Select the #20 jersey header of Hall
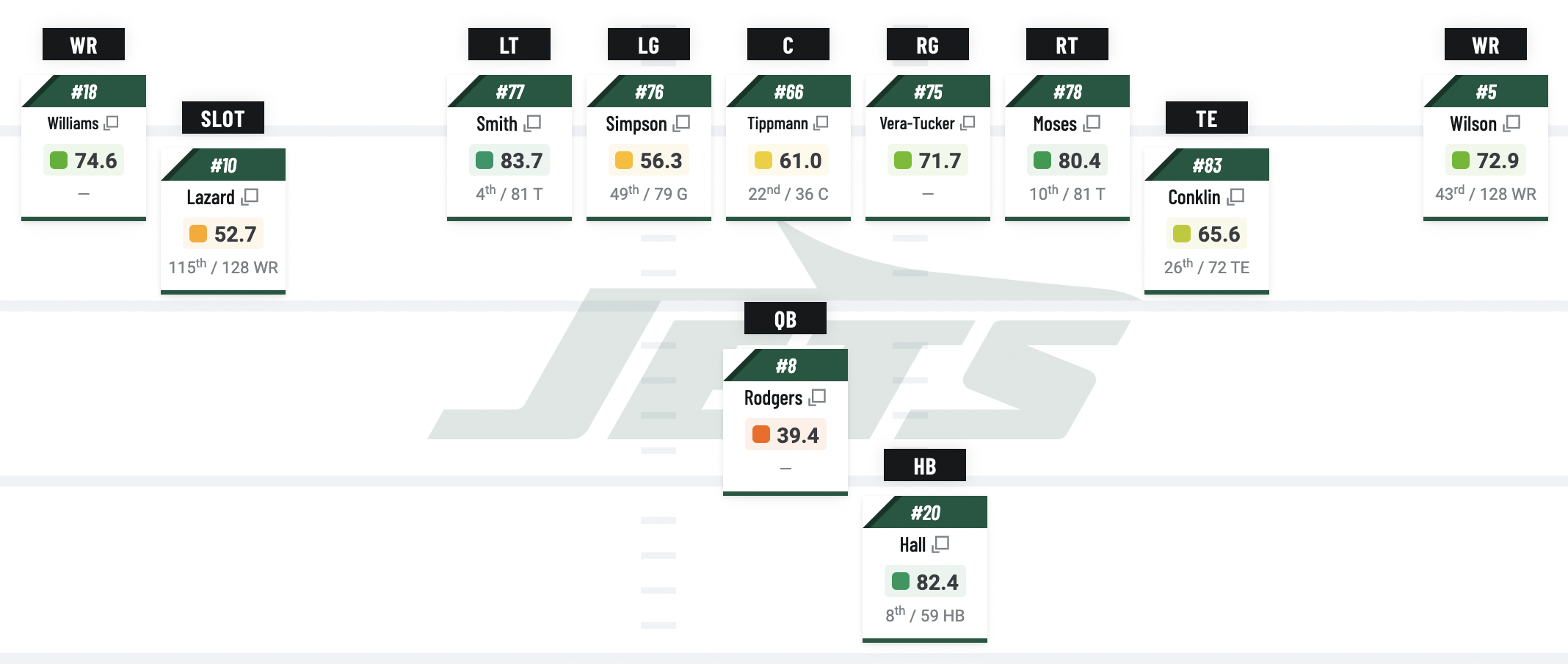The width and height of the screenshot is (1568, 667). point(925,513)
